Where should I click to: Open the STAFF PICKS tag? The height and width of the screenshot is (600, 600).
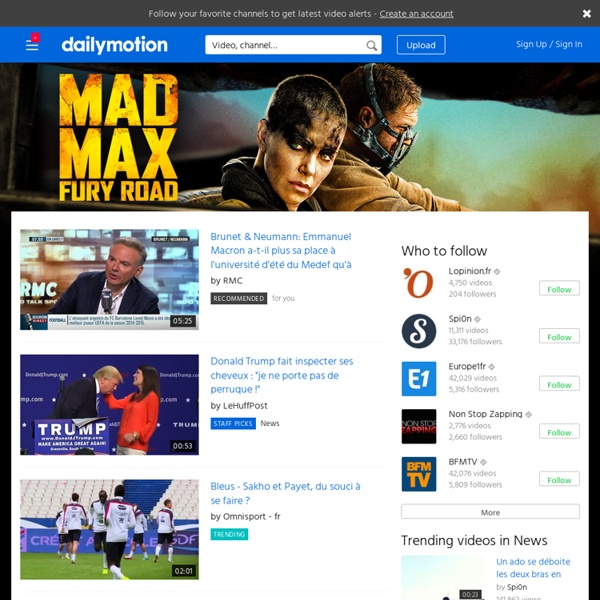pos(233,424)
